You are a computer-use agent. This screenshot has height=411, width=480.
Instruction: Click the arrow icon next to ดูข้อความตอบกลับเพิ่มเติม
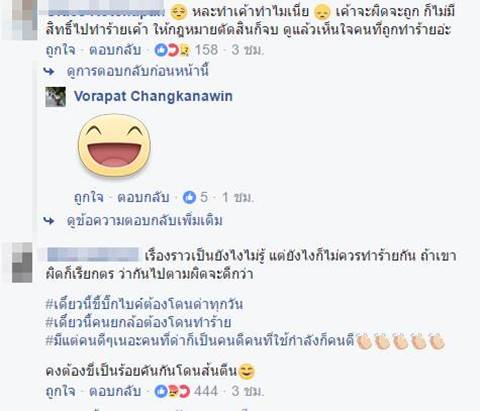click(49, 221)
